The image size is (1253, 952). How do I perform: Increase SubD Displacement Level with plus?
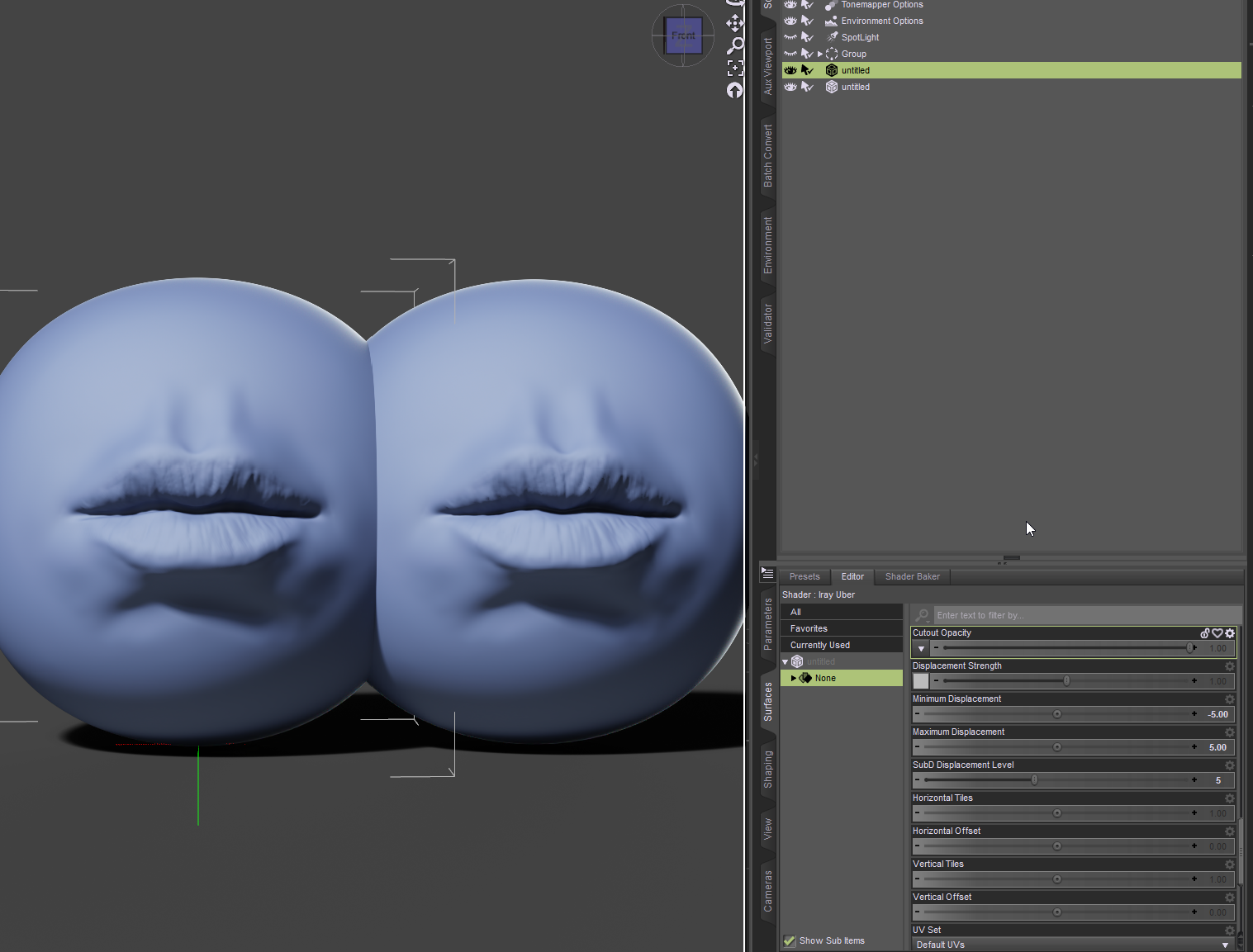[1194, 780]
